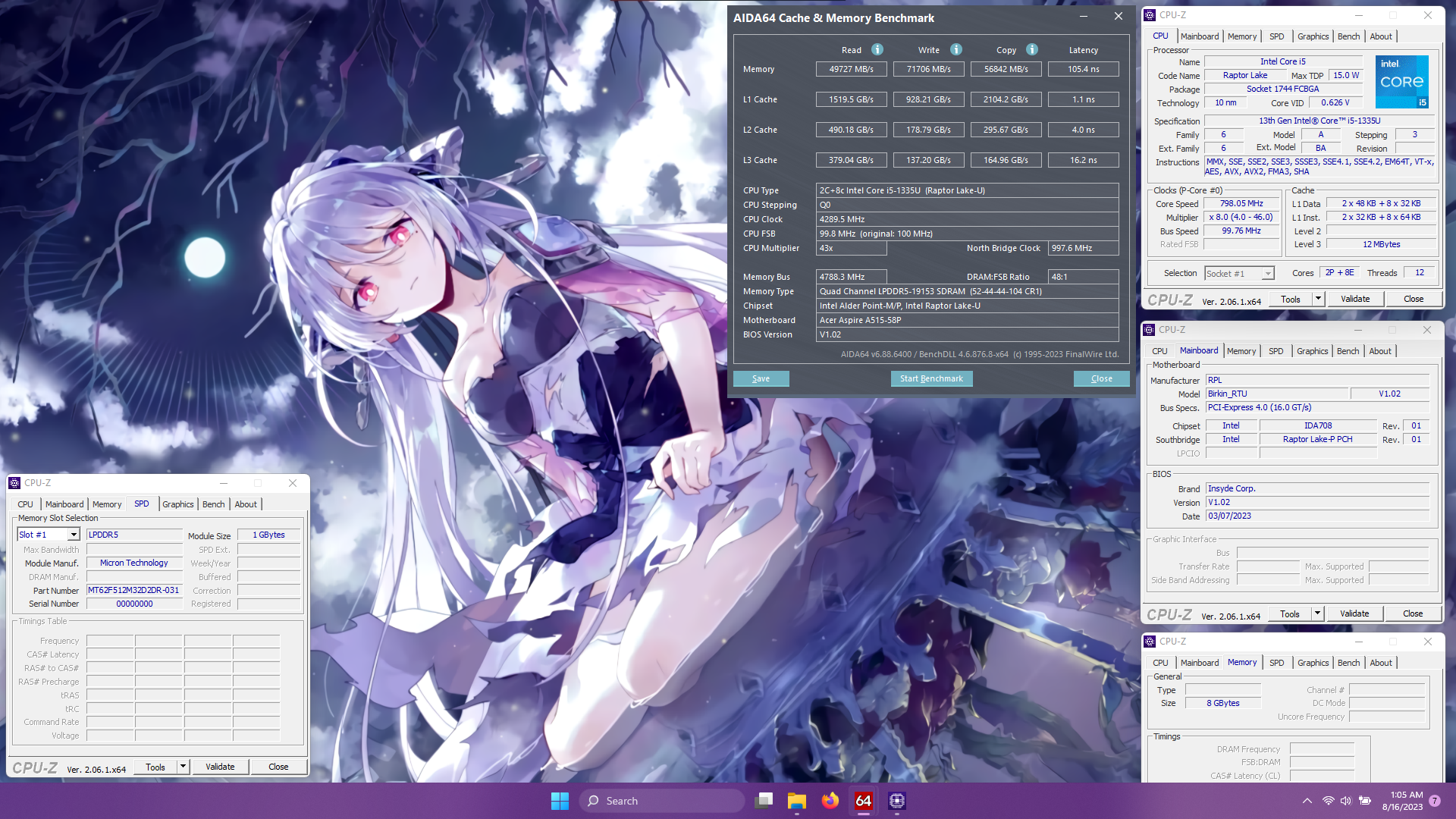The image size is (1456, 819).
Task: Click the Intel Core i5 logo in CPU-Z
Action: pos(1402,81)
